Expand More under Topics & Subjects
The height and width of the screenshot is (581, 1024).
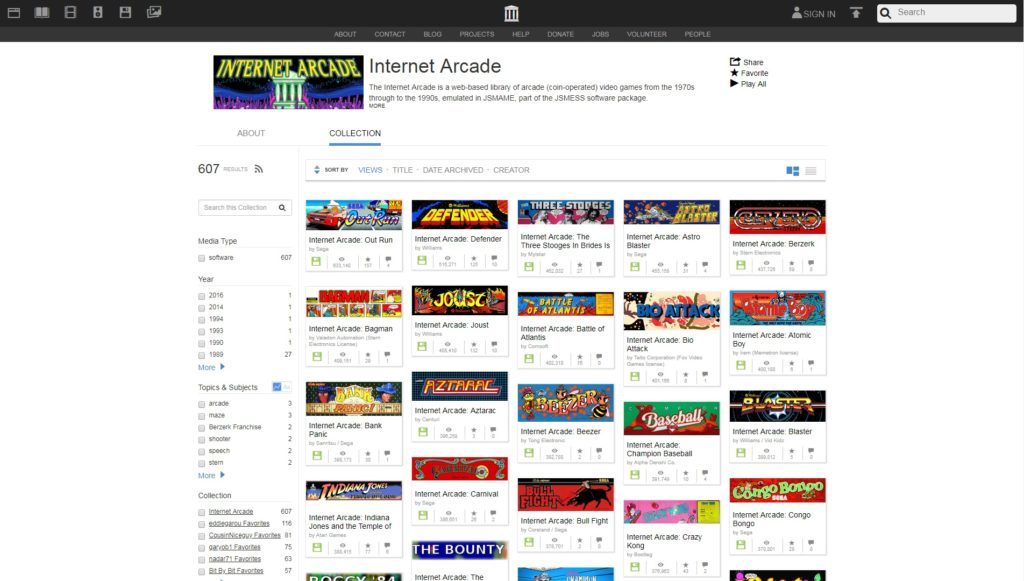pos(211,475)
